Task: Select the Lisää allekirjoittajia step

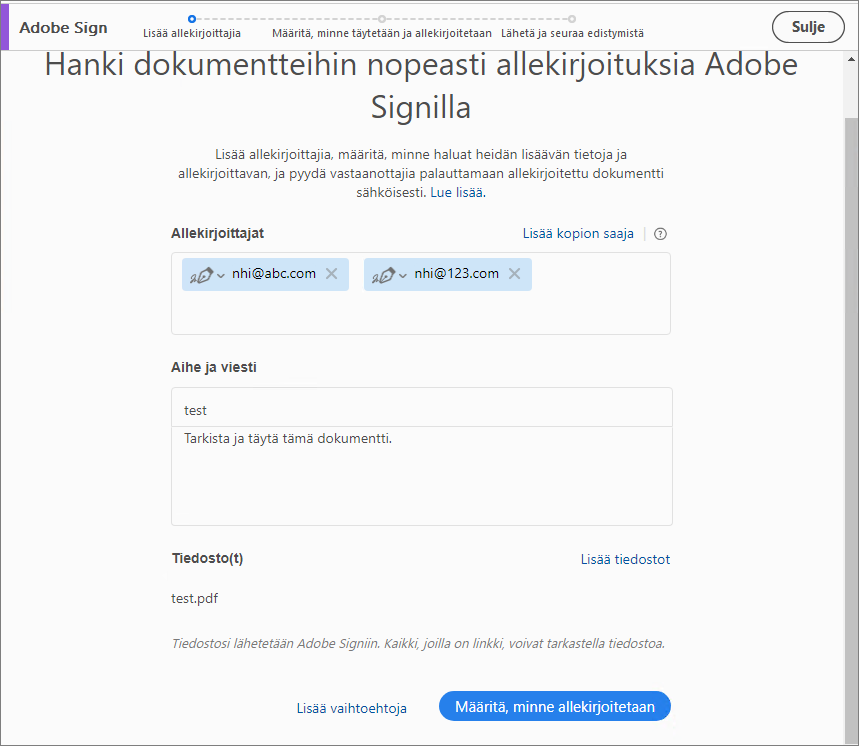Action: click(196, 33)
